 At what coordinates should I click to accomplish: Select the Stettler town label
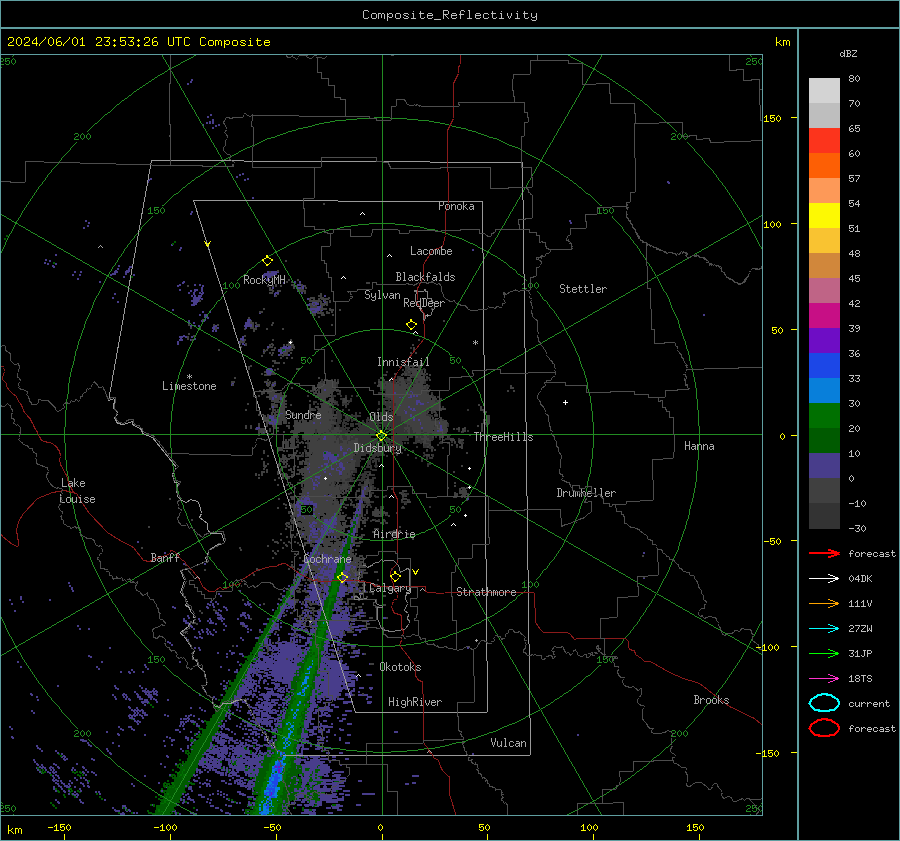583,289
